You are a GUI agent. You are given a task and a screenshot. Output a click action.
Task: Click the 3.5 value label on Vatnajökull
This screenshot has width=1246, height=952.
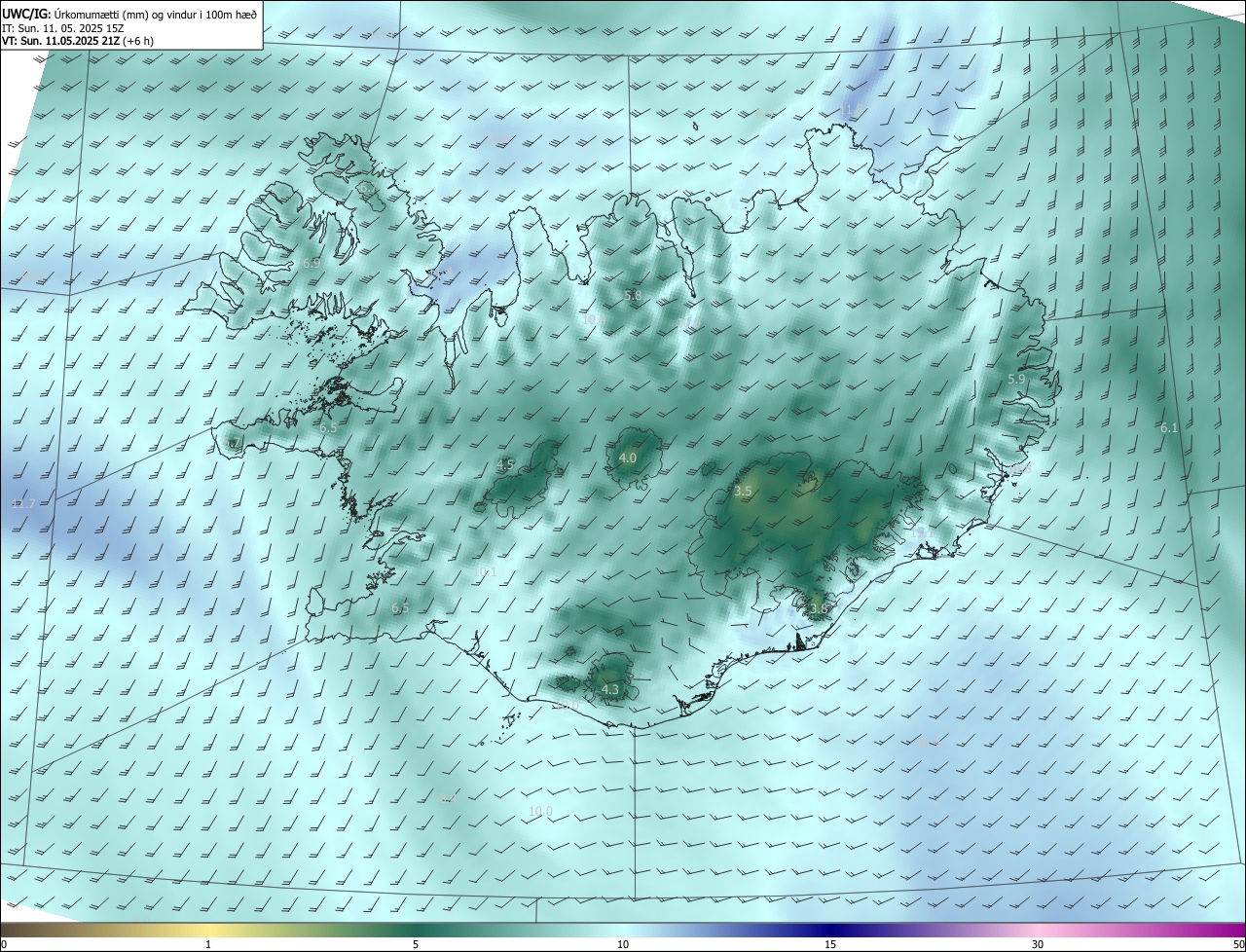pyautogui.click(x=743, y=492)
